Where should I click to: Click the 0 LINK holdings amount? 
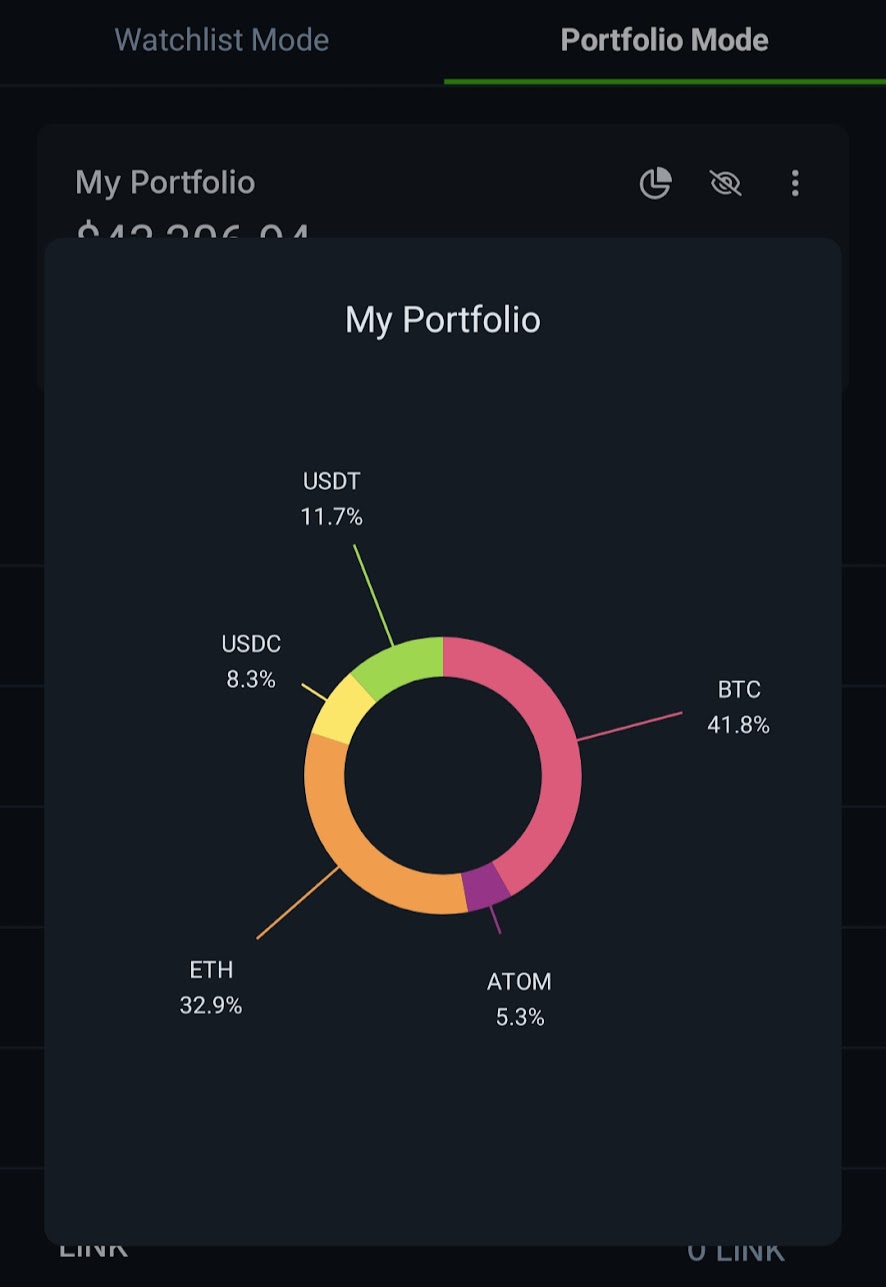[x=736, y=1251]
